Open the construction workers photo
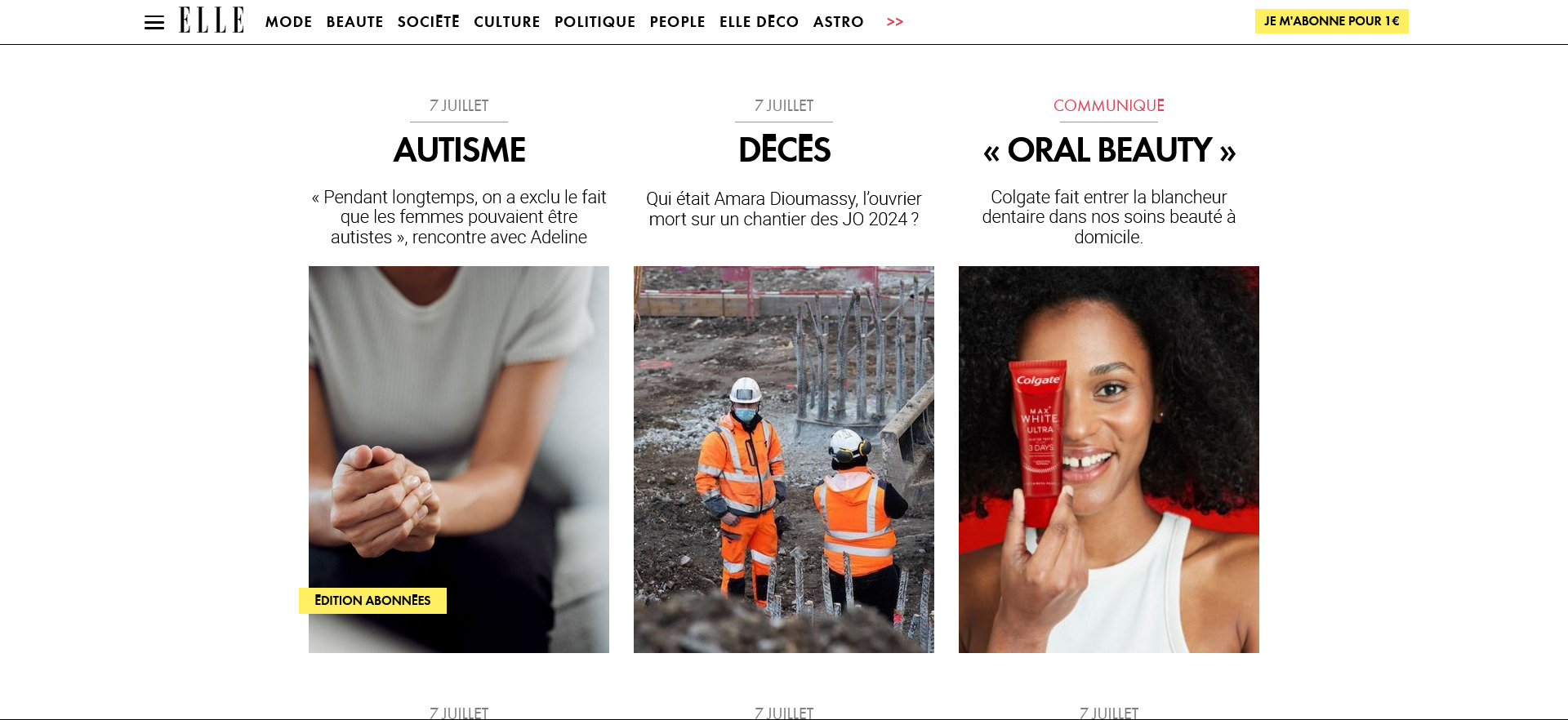 [784, 459]
